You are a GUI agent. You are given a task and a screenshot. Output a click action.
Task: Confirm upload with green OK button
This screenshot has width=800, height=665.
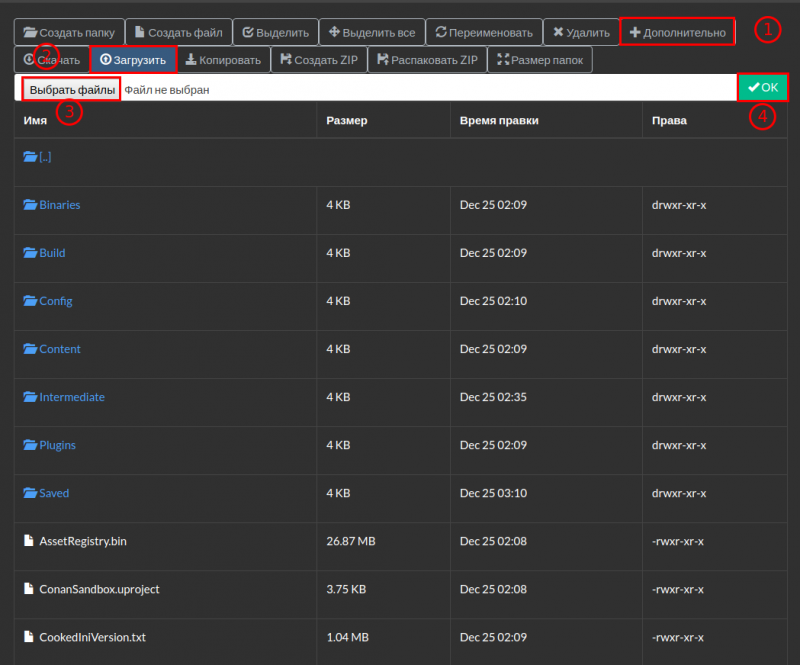click(763, 87)
